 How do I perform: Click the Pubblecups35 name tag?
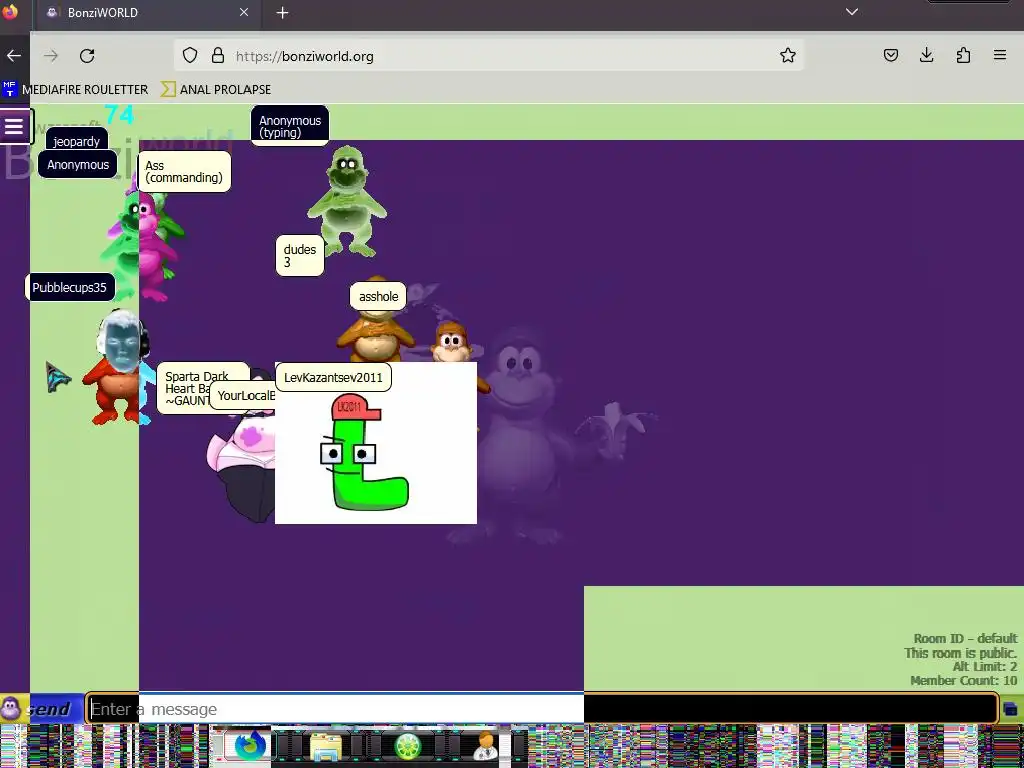click(x=69, y=287)
